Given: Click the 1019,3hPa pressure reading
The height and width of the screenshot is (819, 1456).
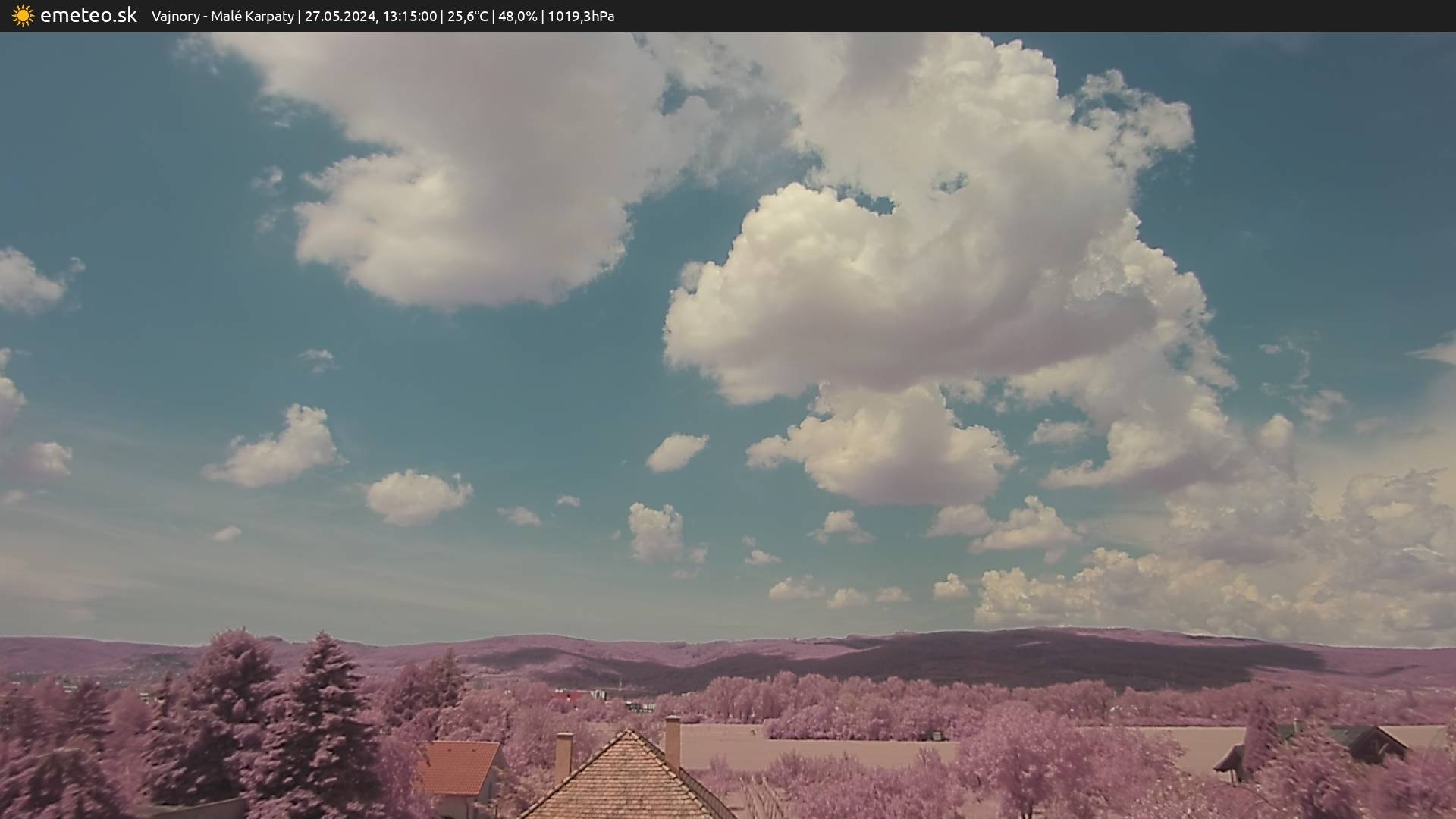Looking at the screenshot, I should tap(580, 17).
